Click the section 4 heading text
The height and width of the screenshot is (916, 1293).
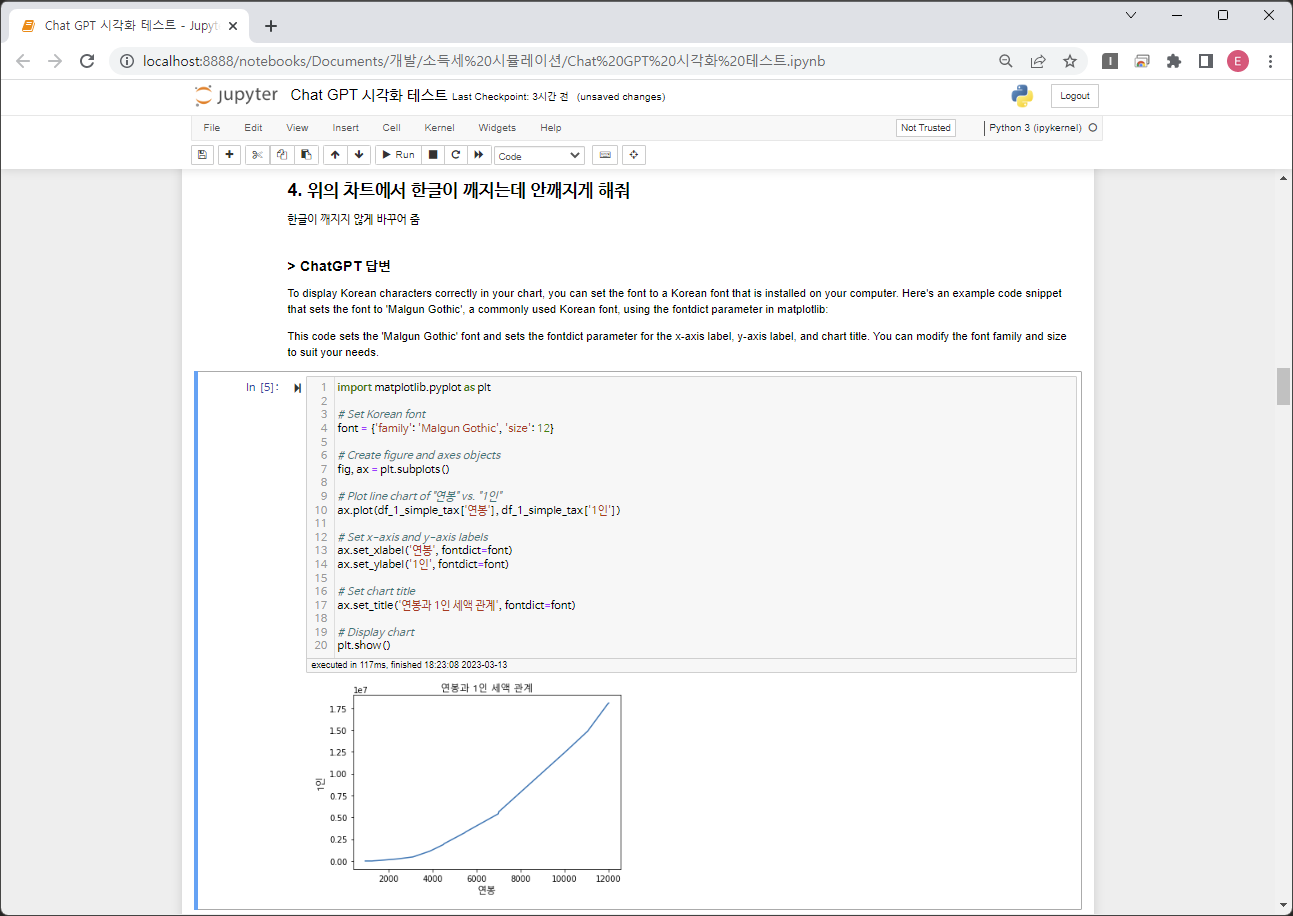tap(458, 191)
